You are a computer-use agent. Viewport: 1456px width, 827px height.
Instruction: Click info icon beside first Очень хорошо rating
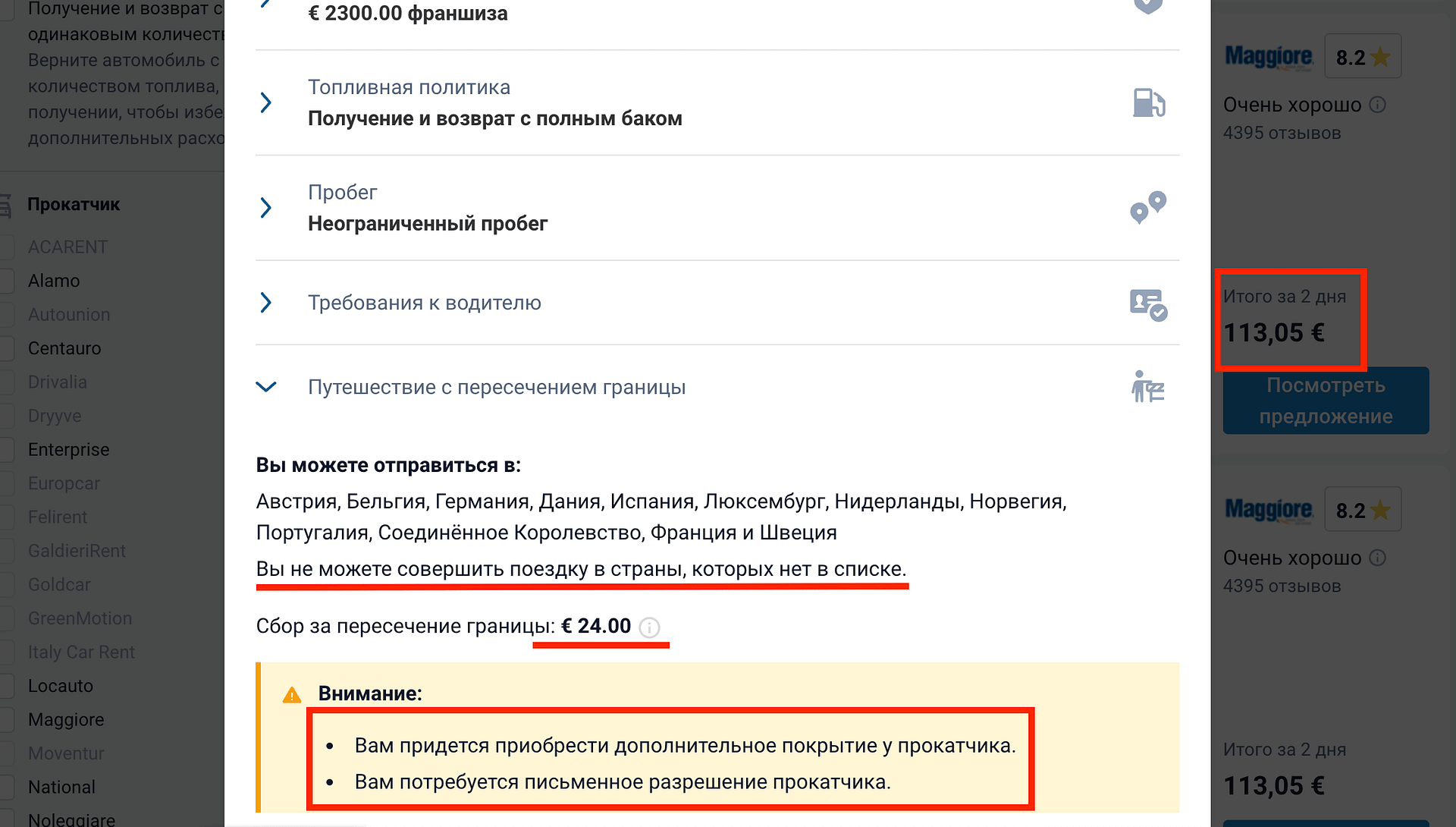[x=1378, y=105]
